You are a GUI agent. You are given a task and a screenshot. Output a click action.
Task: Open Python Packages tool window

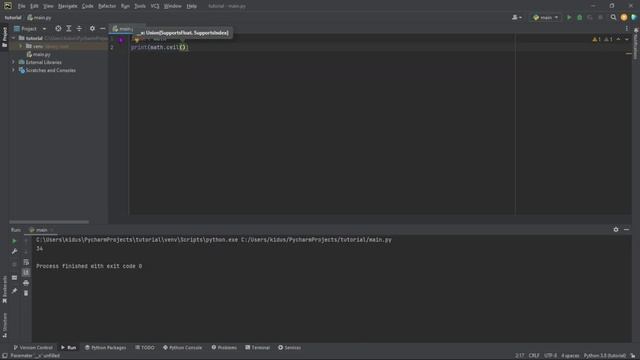(x=105, y=348)
